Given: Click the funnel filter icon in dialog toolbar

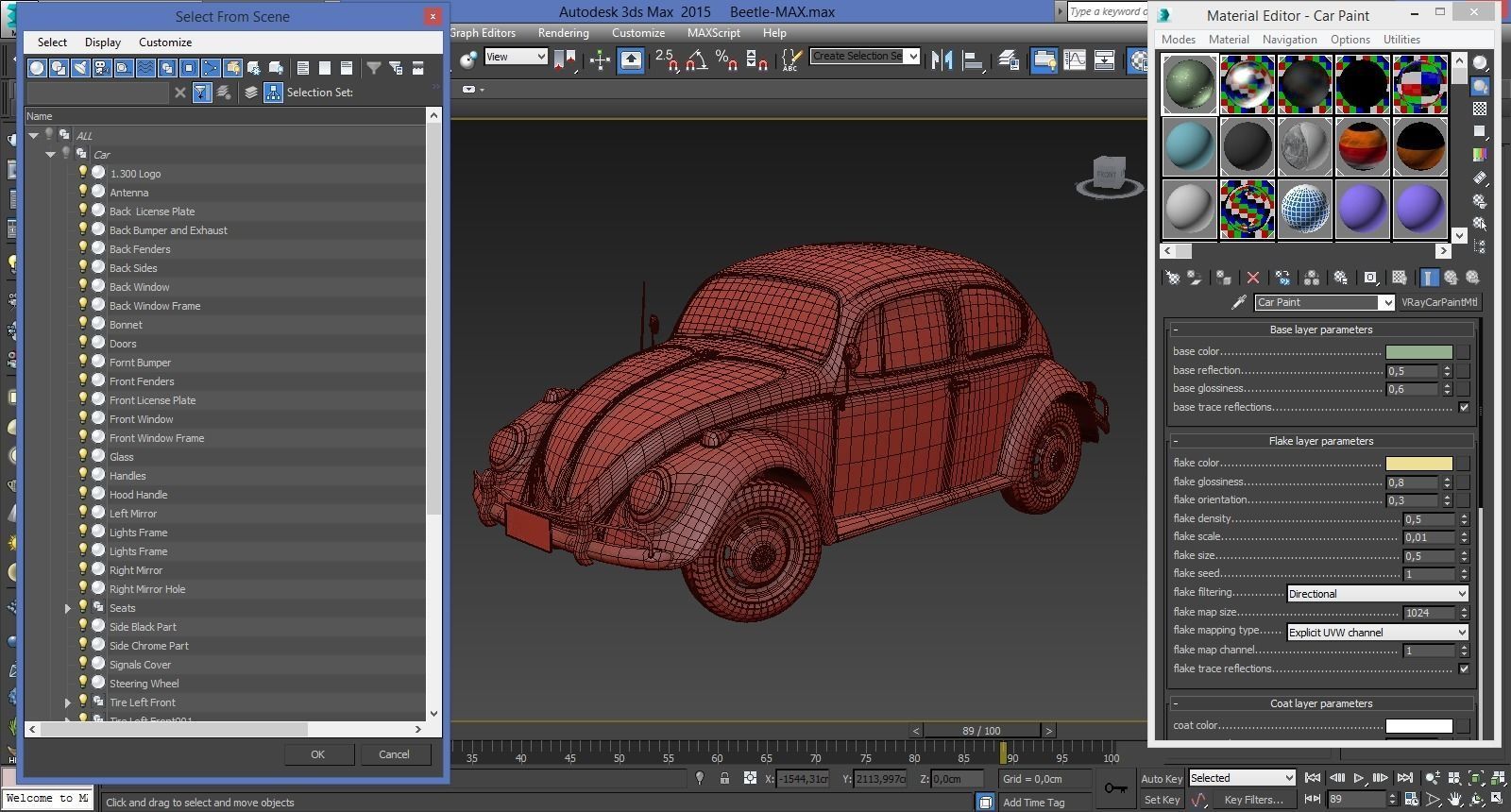Looking at the screenshot, I should click(374, 68).
